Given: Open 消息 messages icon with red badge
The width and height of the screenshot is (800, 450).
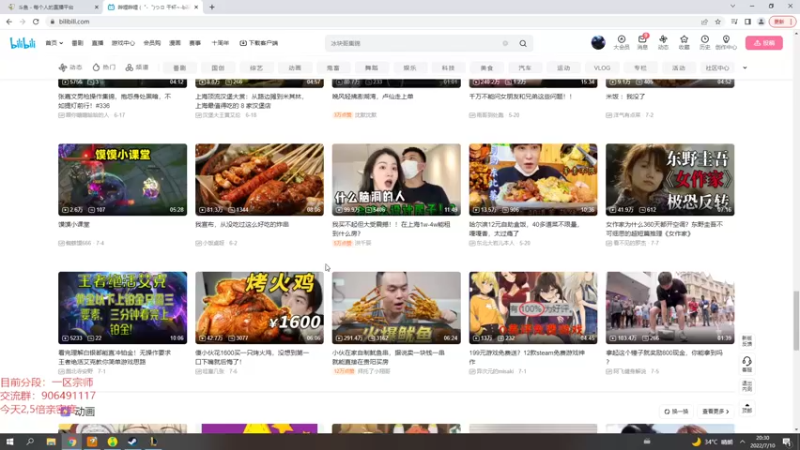Looking at the screenshot, I should [x=642, y=42].
